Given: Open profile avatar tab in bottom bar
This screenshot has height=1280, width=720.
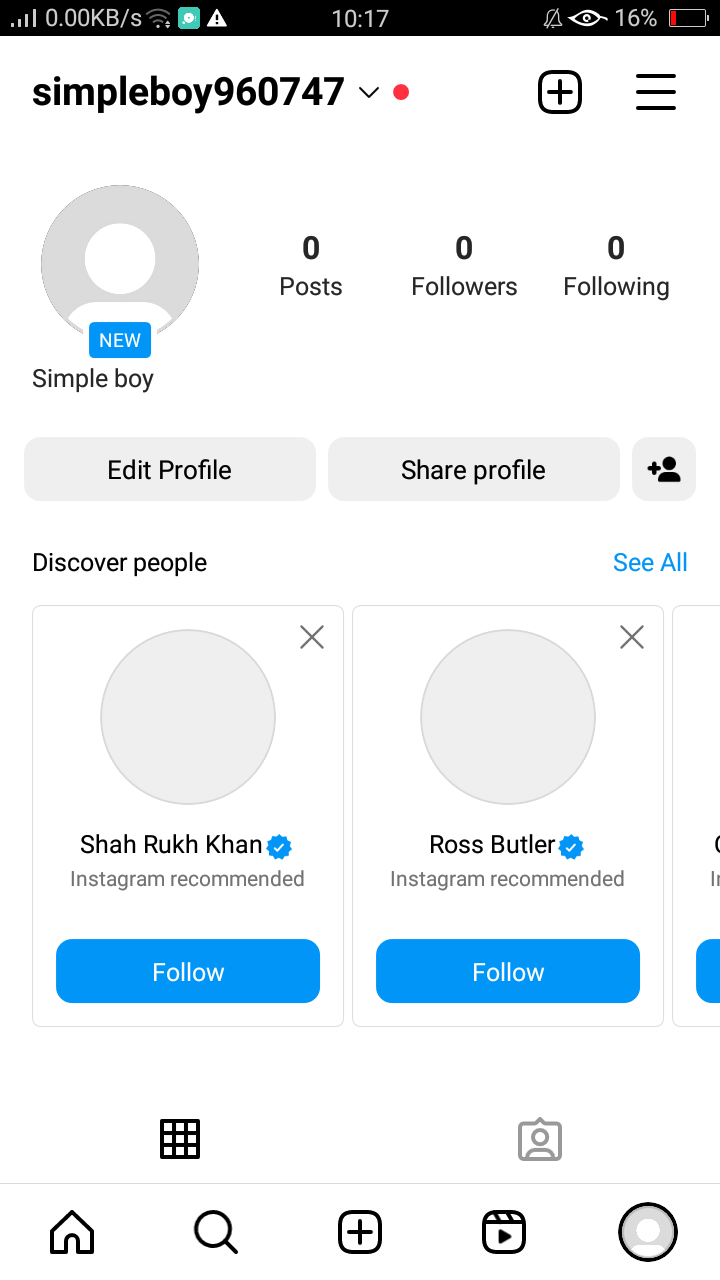Looking at the screenshot, I should coord(648,1232).
